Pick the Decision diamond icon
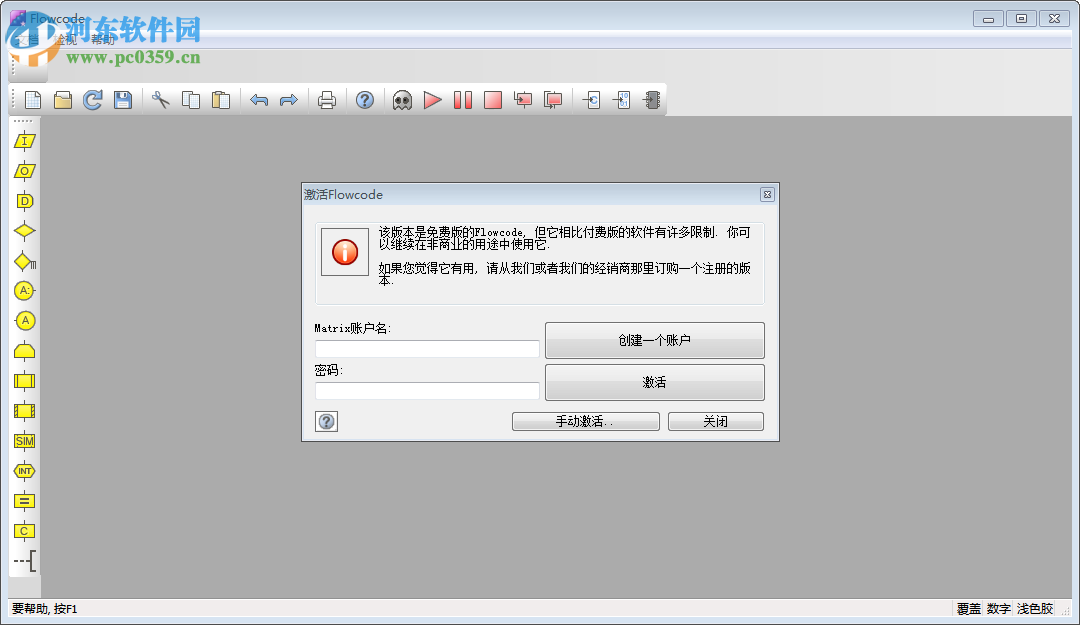The image size is (1080, 625). [24, 232]
